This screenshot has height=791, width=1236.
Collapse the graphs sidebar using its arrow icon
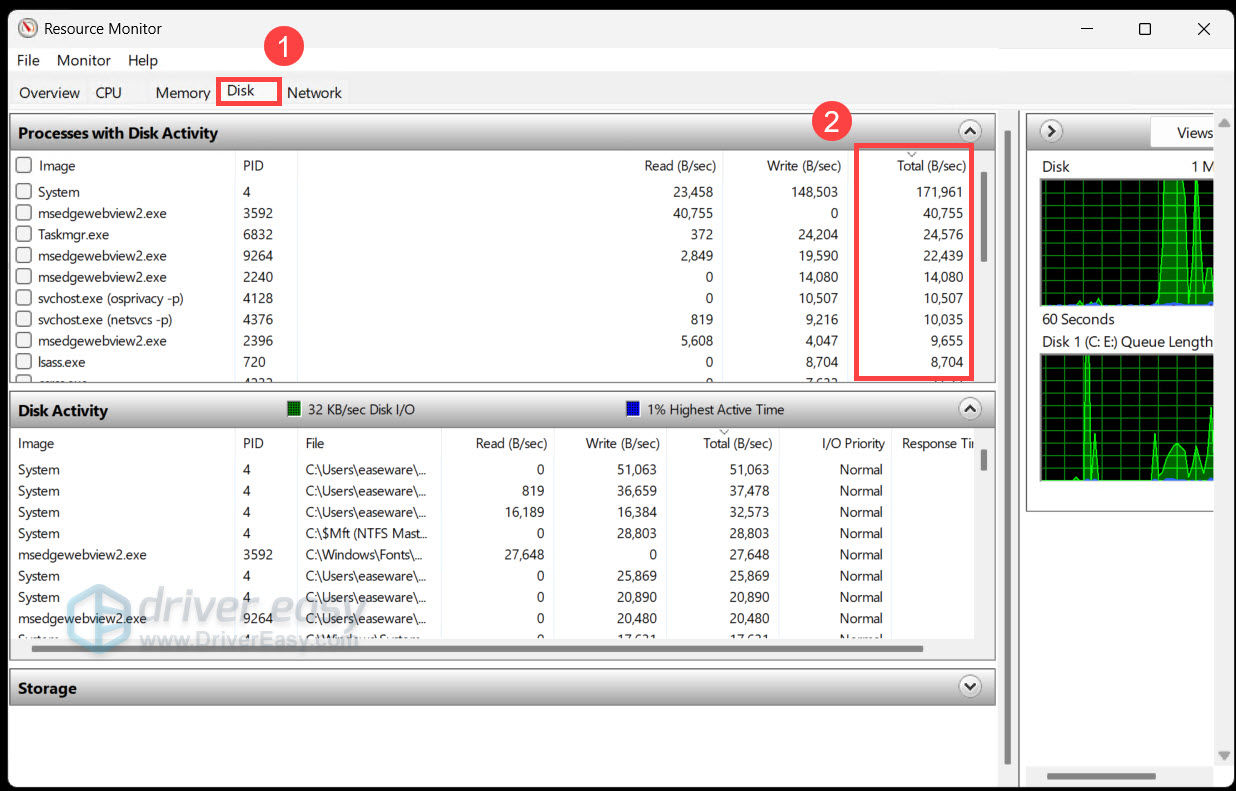pos(1050,131)
